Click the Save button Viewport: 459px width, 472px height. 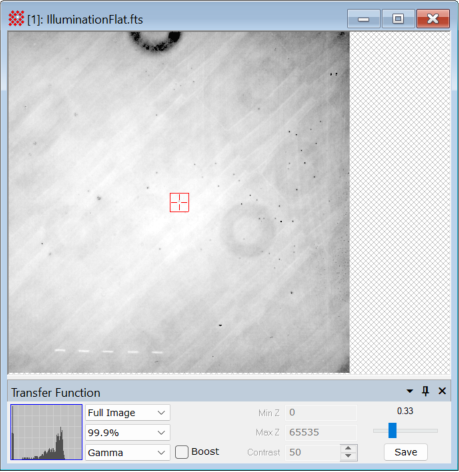pyautogui.click(x=406, y=452)
